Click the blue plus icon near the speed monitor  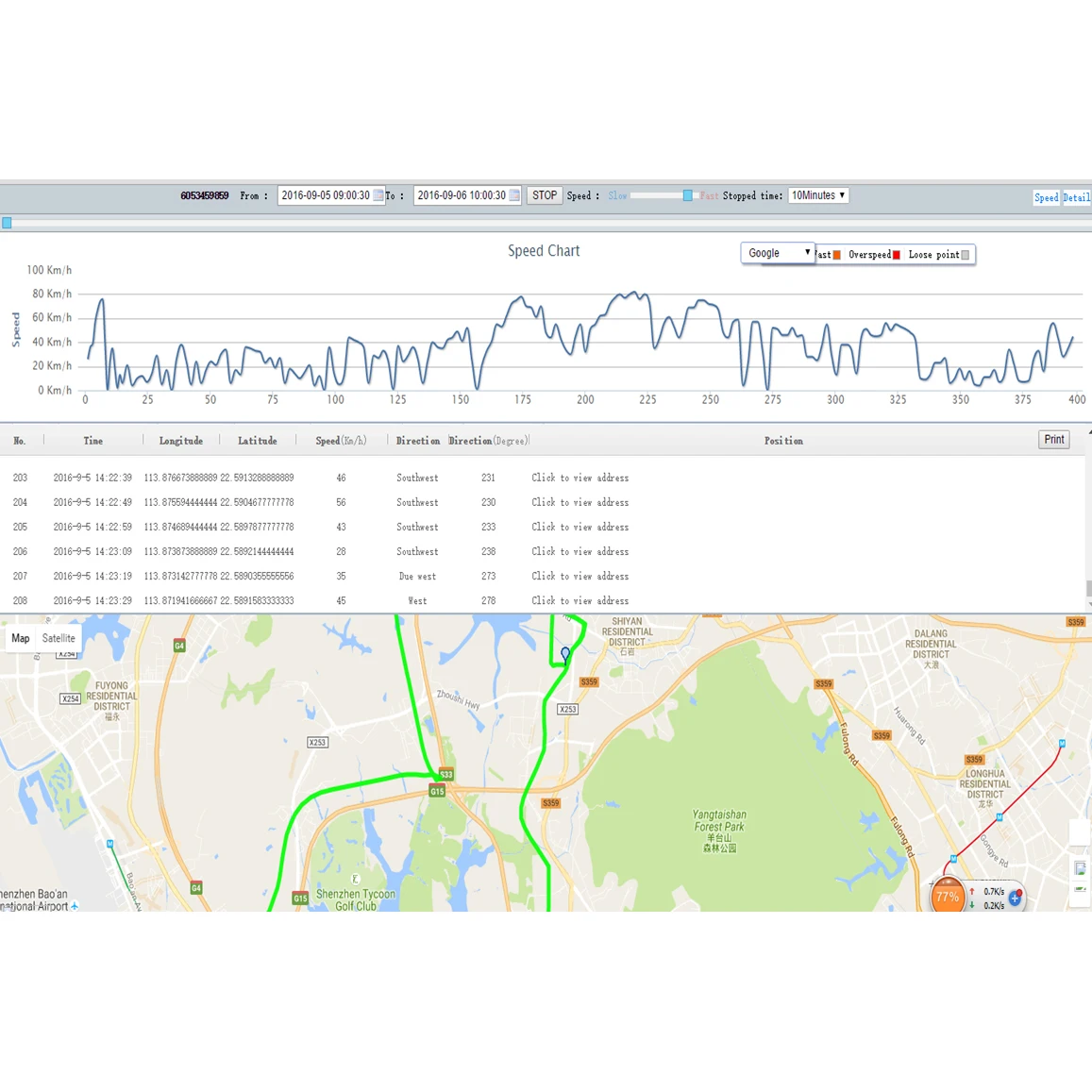click(1014, 899)
